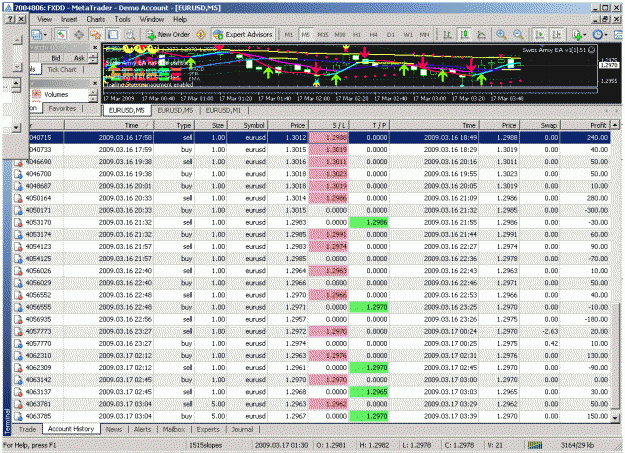The image size is (625, 453).
Task: Open the View menu
Action: click(45, 19)
